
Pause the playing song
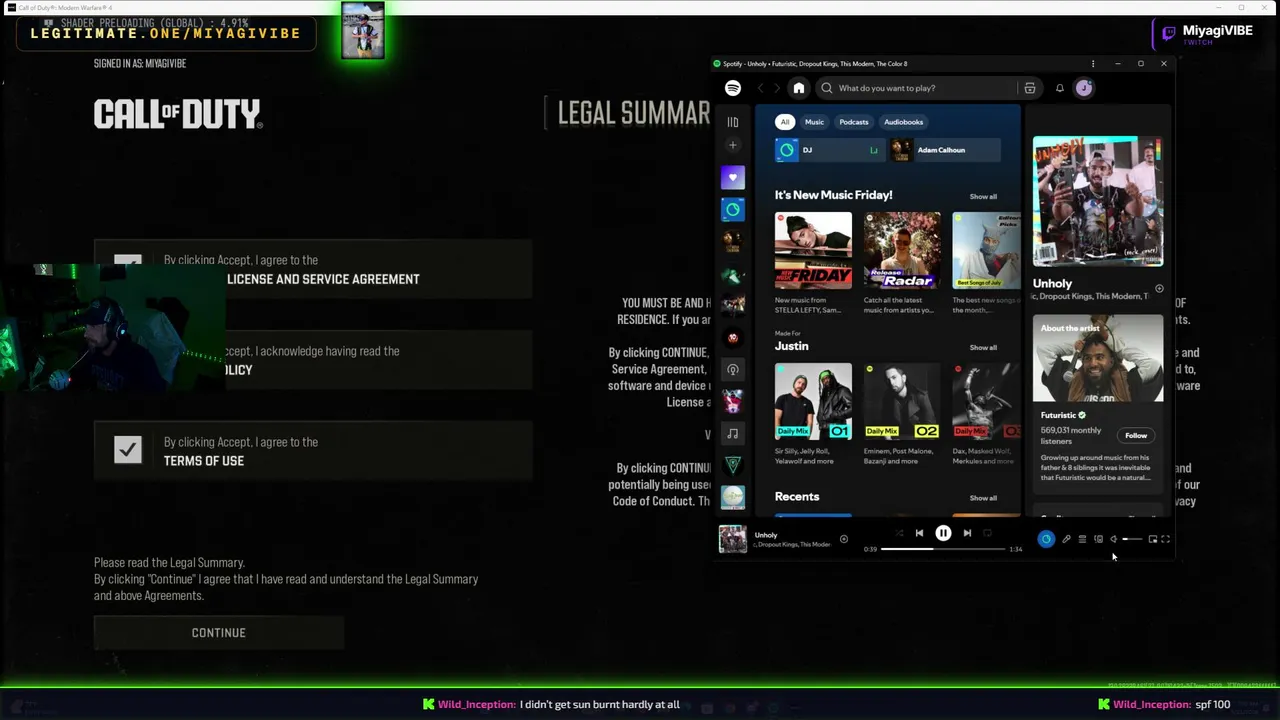(x=943, y=533)
